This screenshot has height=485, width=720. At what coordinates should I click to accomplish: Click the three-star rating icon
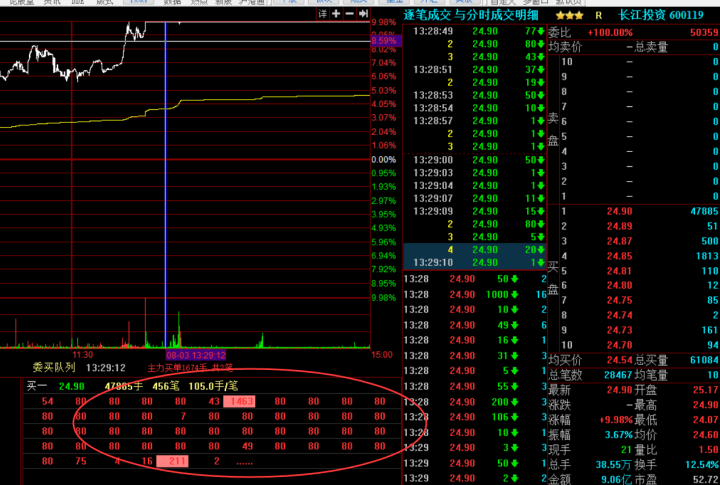[x=570, y=16]
